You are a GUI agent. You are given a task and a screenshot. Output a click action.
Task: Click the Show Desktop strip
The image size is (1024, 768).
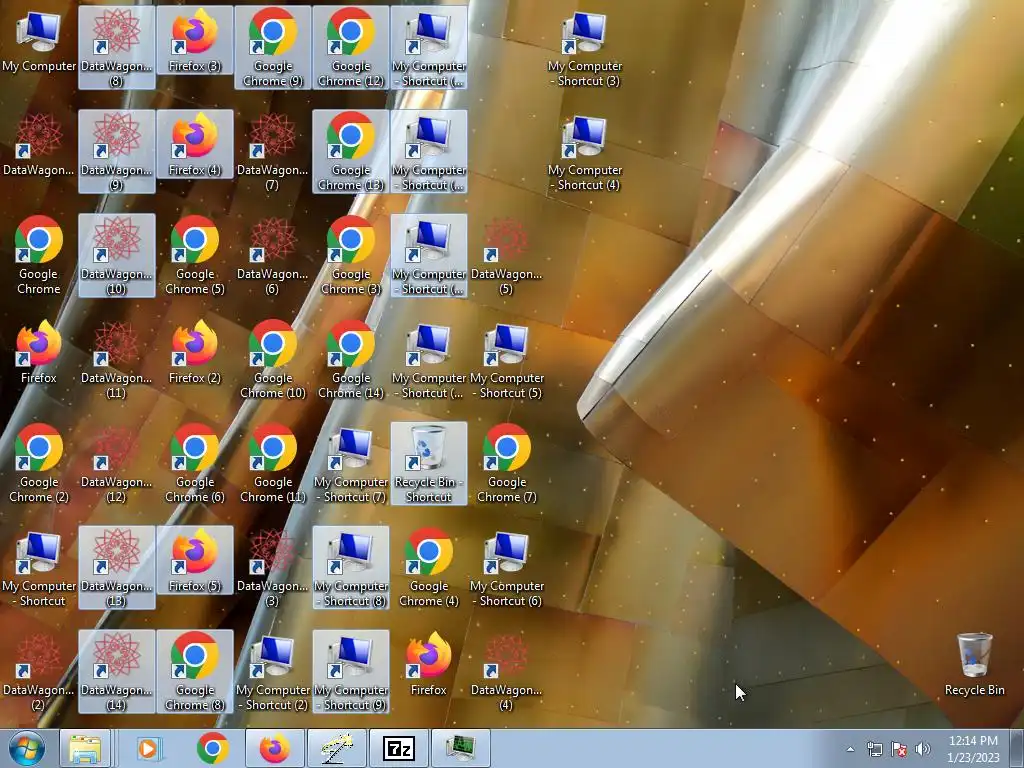[1017, 748]
